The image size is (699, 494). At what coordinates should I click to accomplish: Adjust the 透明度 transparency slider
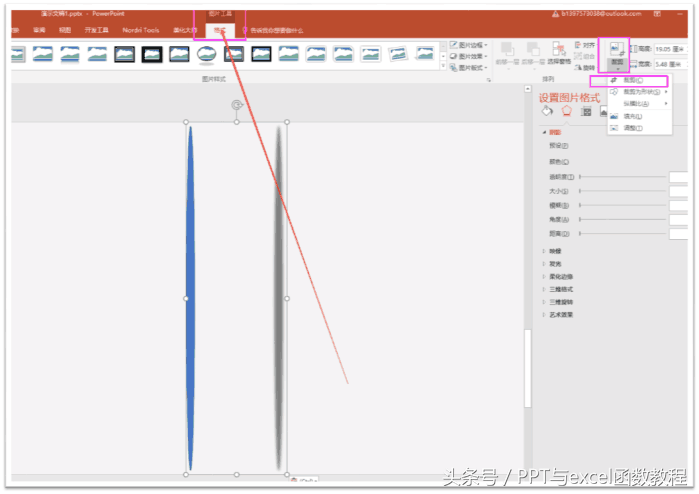tap(622, 177)
